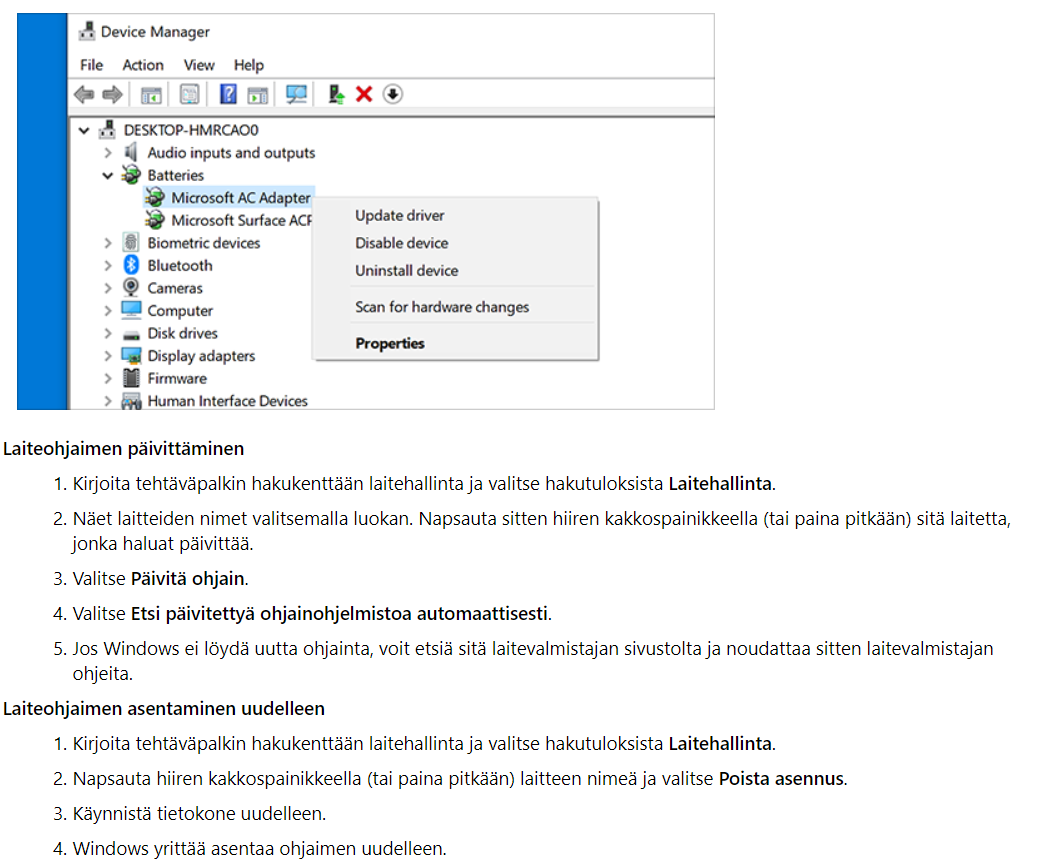The width and height of the screenshot is (1044, 868).
Task: Select the Batteries label in tree
Action: pos(176,175)
